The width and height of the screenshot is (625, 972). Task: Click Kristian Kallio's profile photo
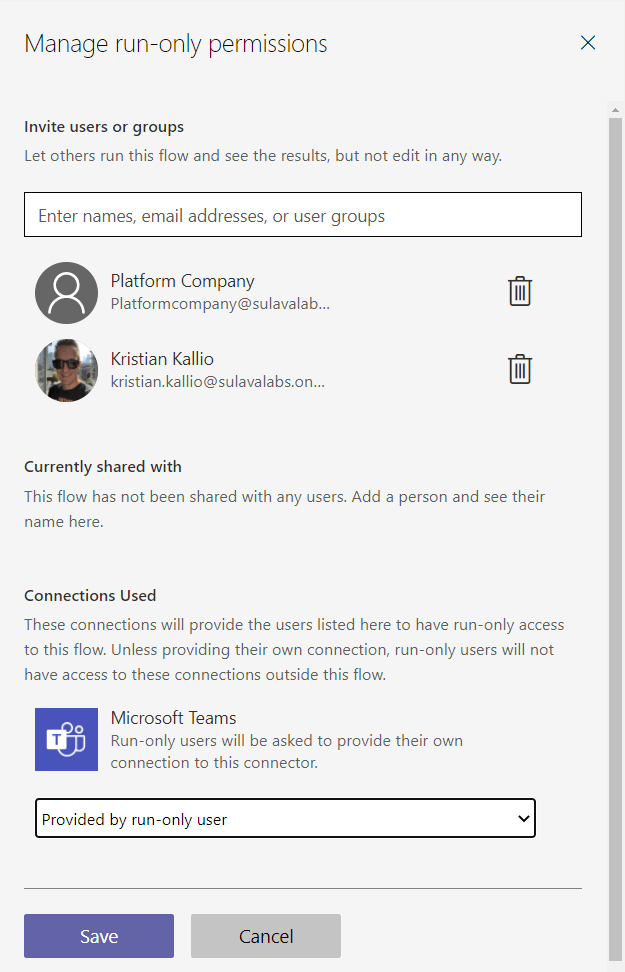click(66, 370)
